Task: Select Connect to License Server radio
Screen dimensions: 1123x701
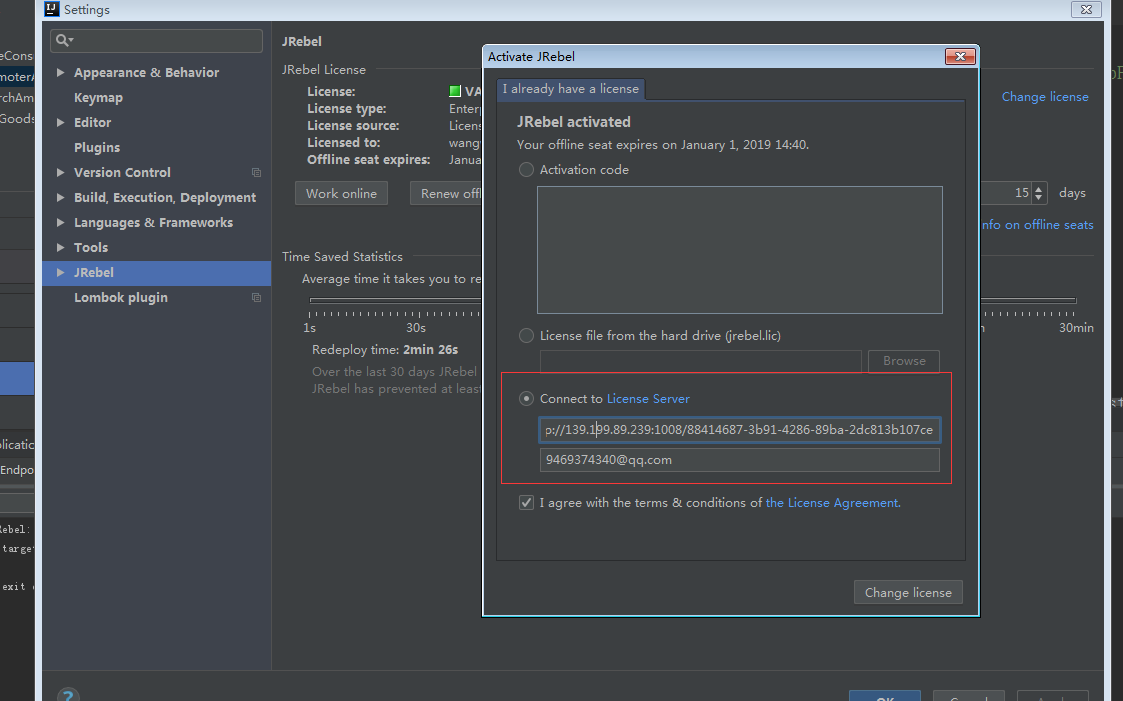Action: (526, 399)
